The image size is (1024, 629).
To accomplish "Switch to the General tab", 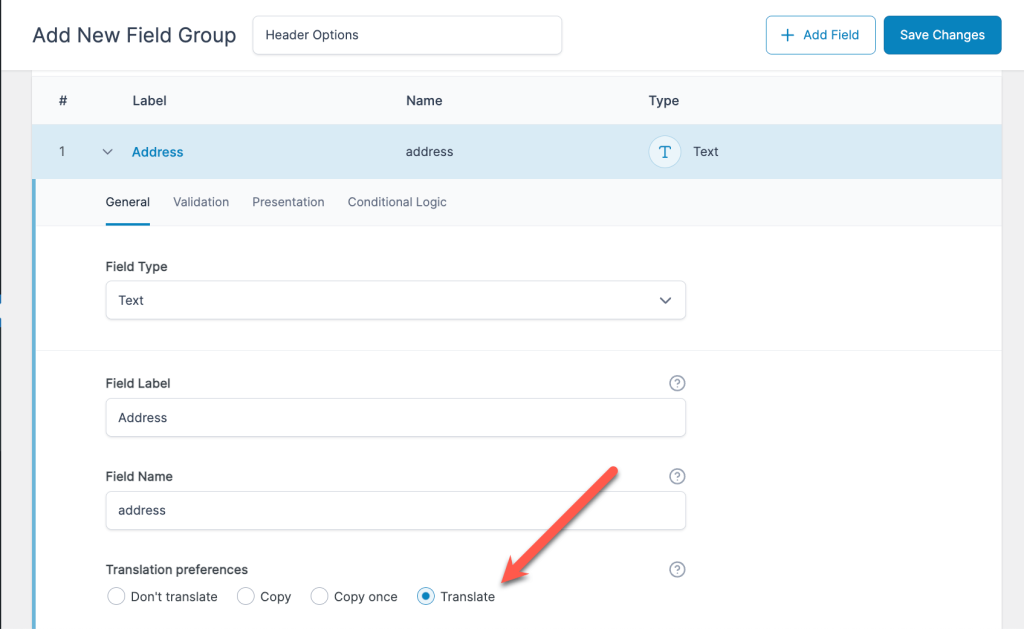I will pos(127,202).
